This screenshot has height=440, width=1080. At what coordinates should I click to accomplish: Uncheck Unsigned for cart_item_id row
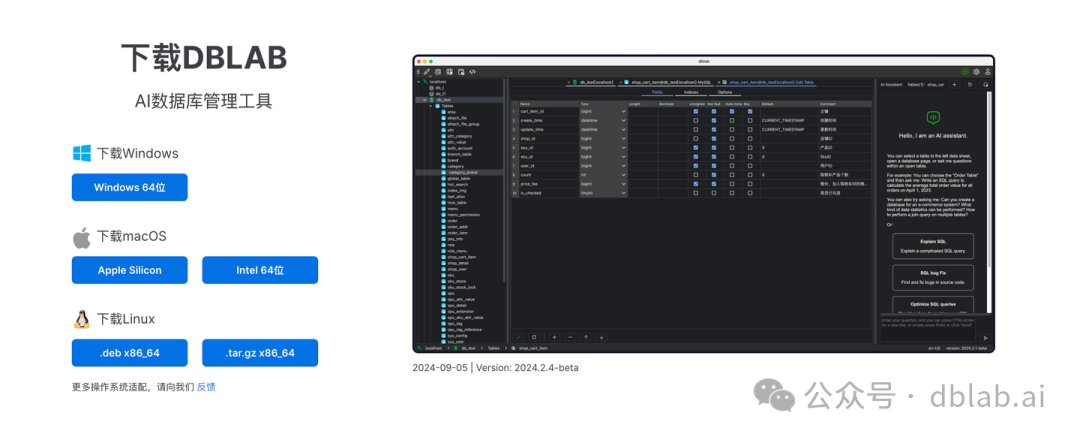tap(696, 112)
